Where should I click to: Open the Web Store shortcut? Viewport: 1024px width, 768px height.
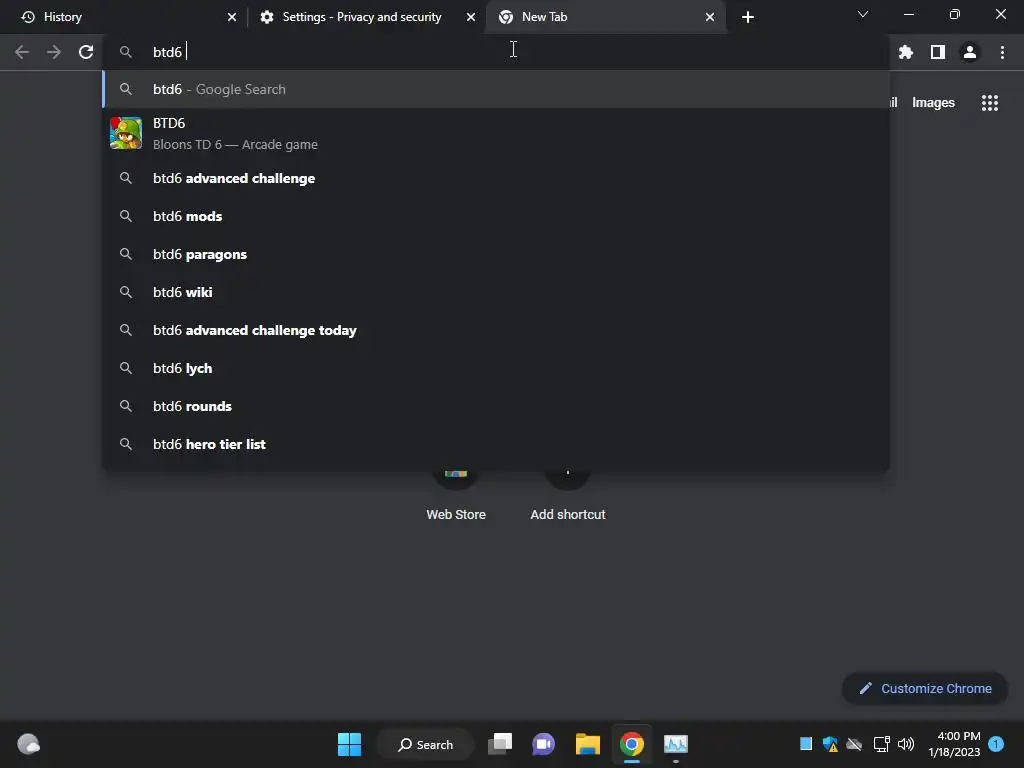point(456,496)
